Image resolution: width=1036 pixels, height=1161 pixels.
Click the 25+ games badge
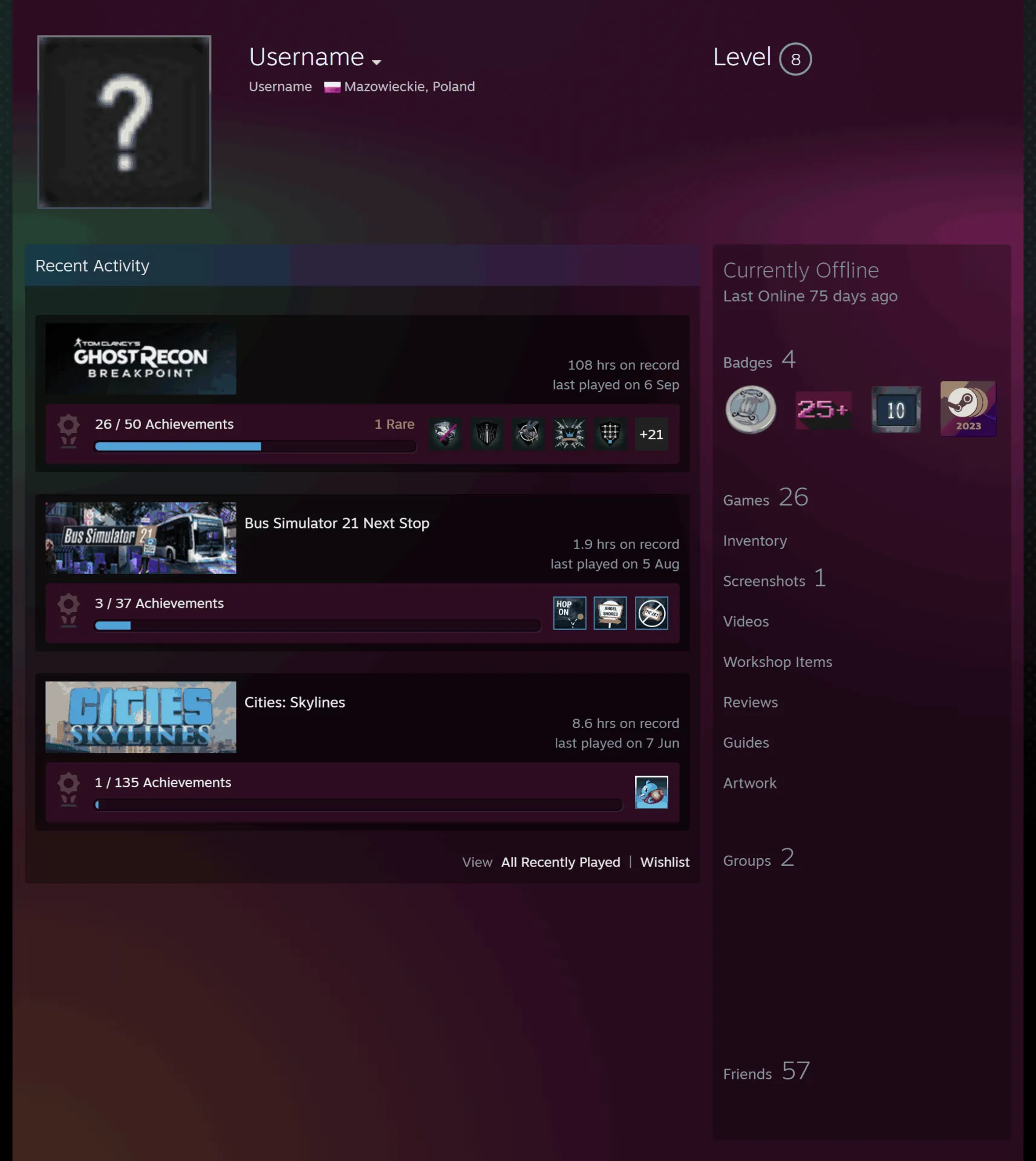coord(823,409)
